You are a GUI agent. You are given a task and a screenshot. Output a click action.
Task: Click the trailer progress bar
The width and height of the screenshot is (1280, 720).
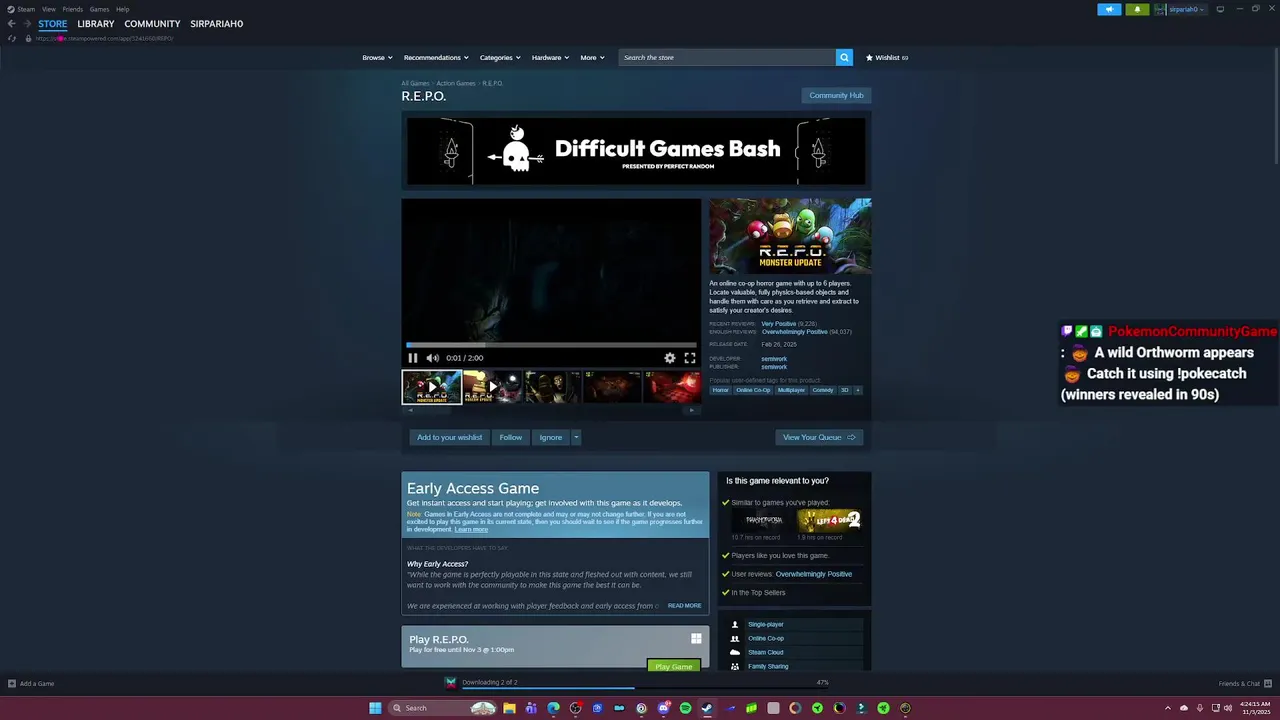551,345
